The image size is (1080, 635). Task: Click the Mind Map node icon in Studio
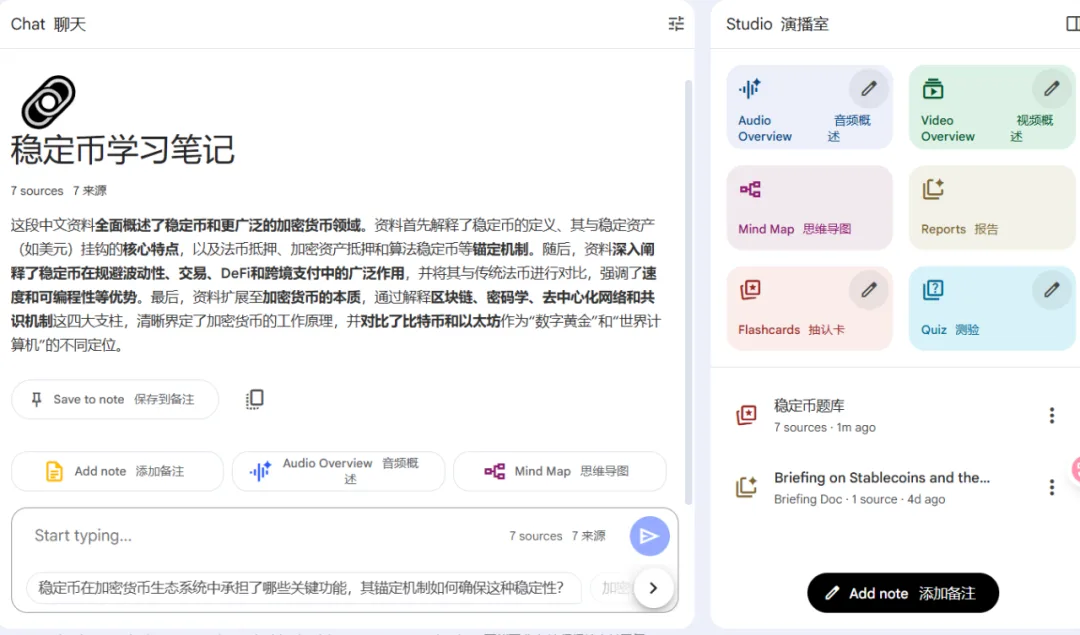tap(749, 189)
